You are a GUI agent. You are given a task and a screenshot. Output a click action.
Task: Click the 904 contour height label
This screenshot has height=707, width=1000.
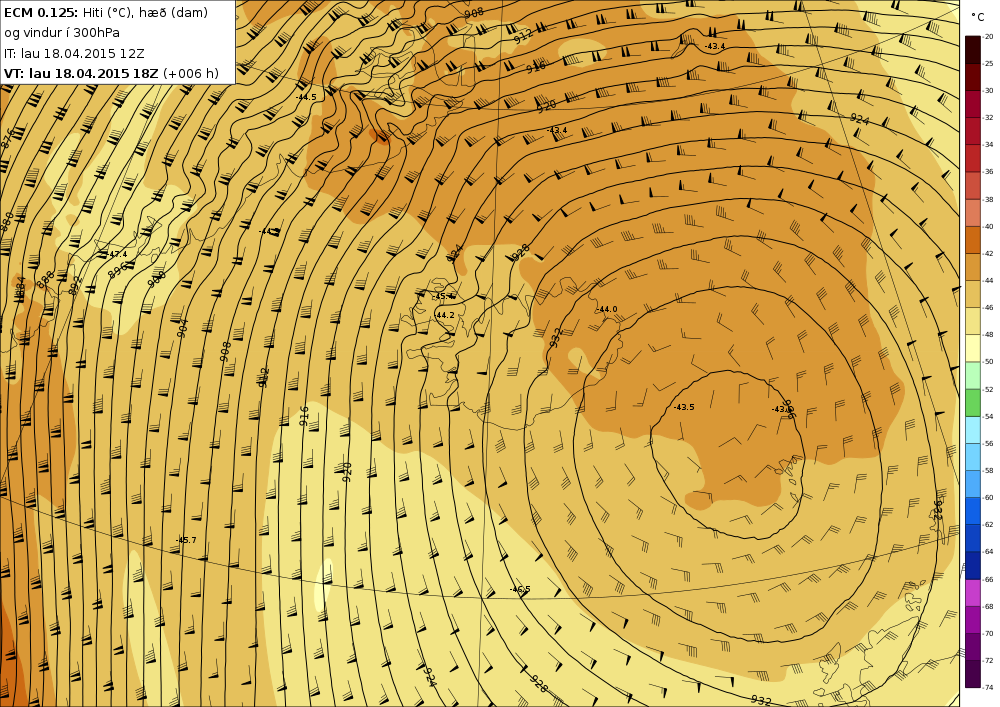tap(183, 328)
